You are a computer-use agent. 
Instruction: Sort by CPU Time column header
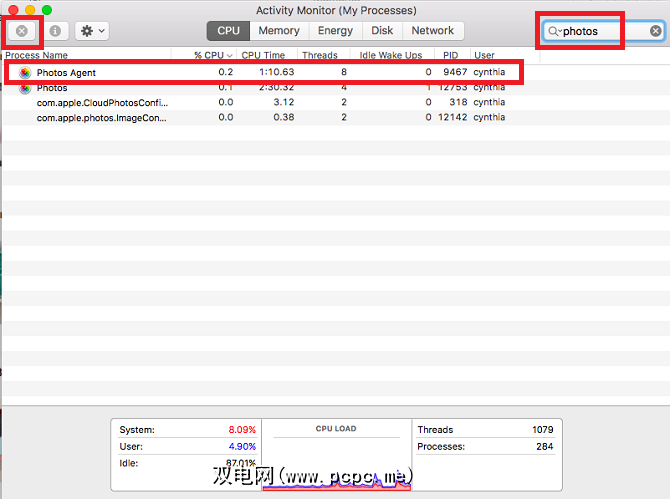(x=263, y=55)
